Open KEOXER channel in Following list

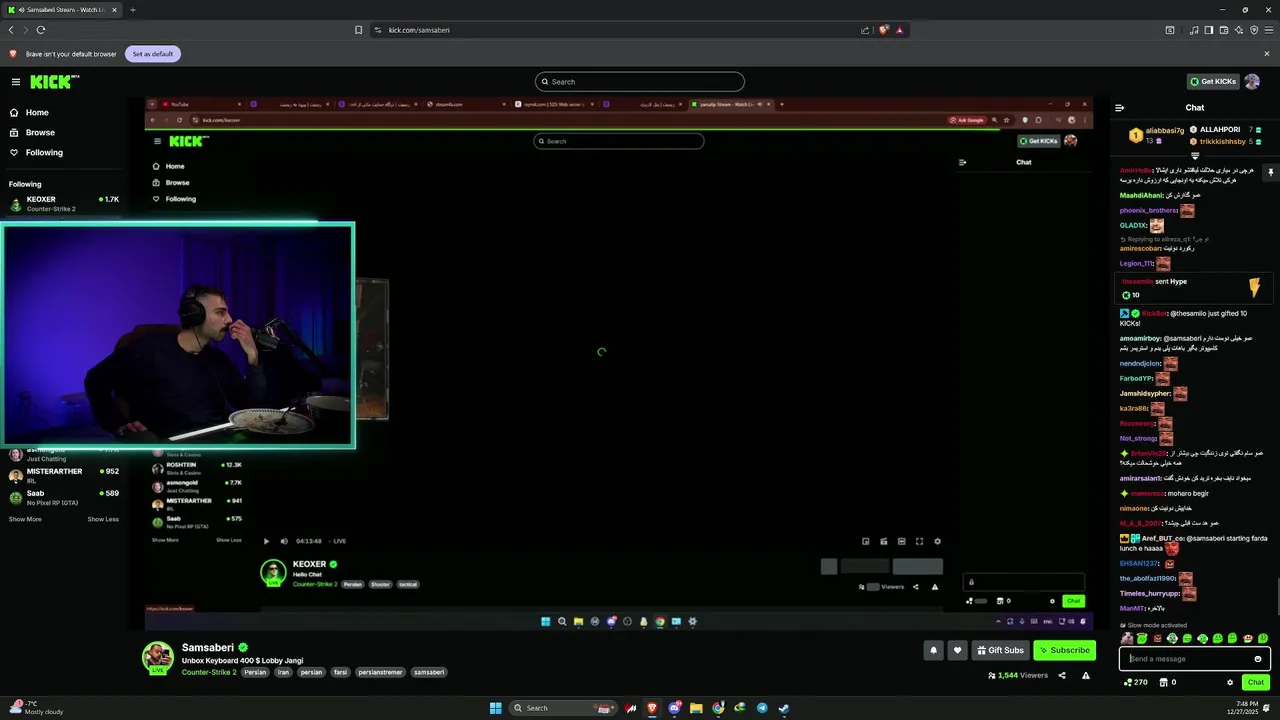[64, 203]
